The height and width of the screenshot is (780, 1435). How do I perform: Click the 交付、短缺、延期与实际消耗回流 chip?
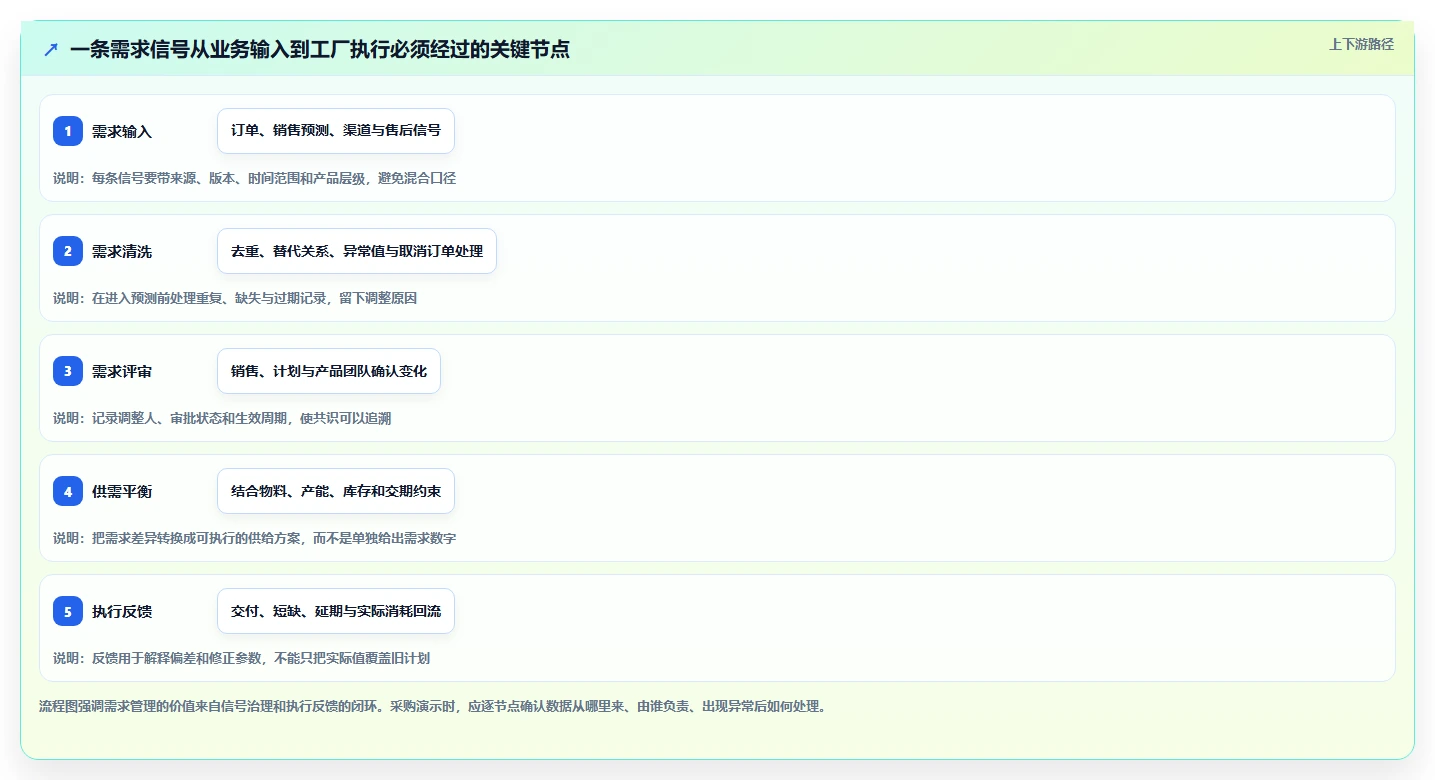[x=336, y=611]
